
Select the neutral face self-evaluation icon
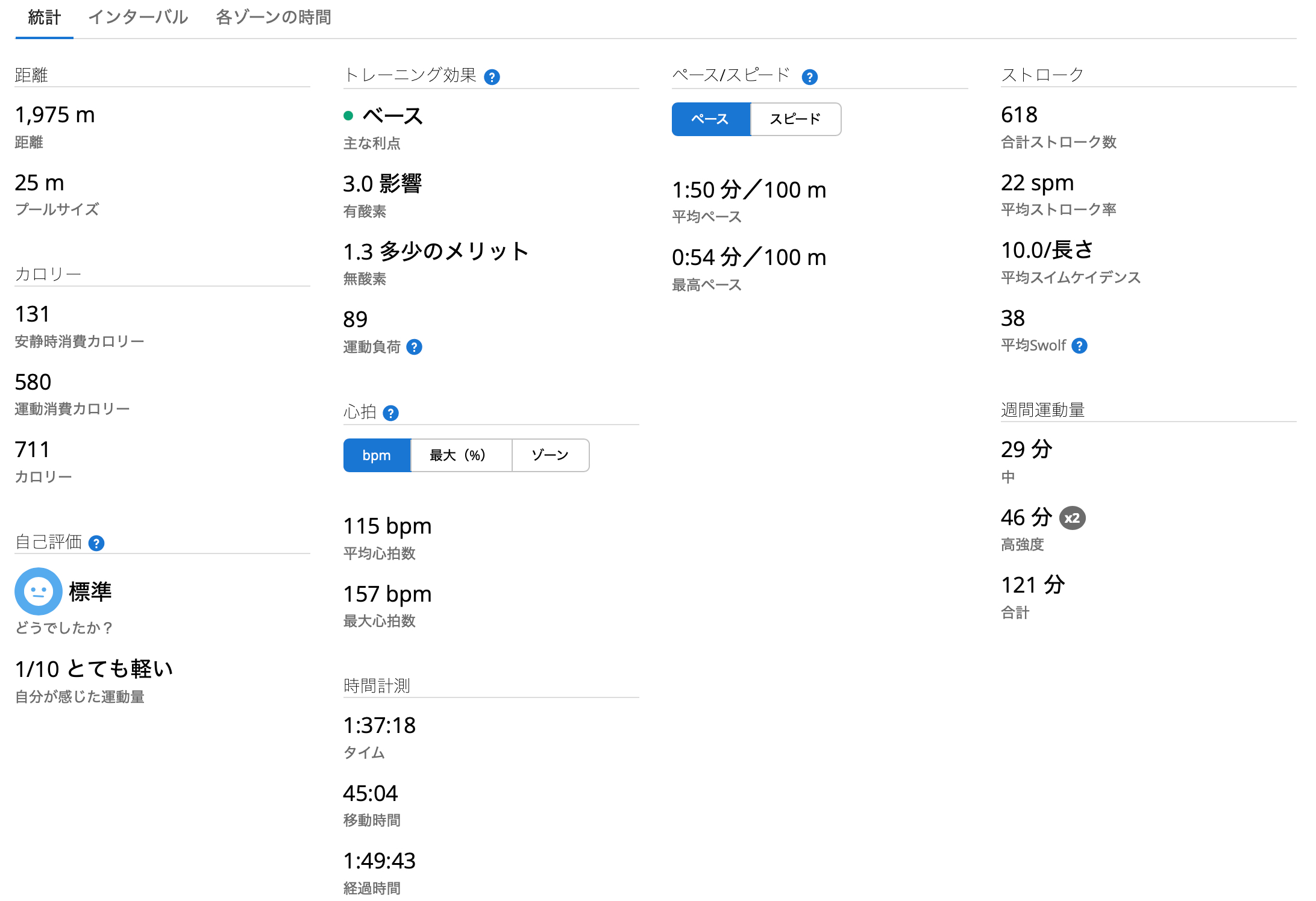click(x=38, y=591)
